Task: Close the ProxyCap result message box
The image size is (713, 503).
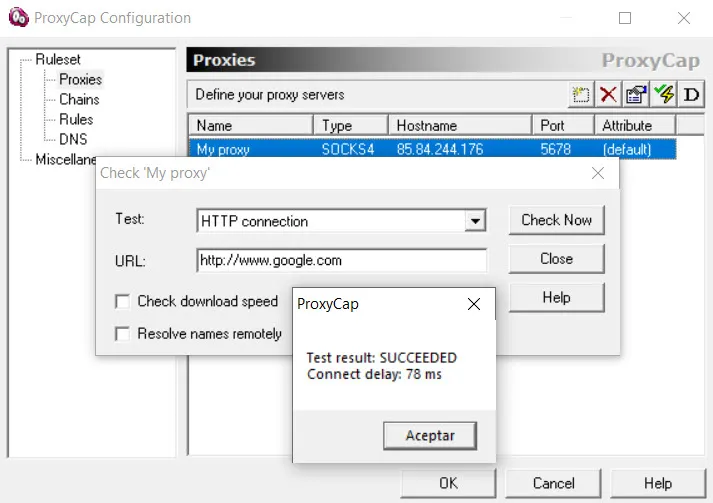Action: (474, 304)
